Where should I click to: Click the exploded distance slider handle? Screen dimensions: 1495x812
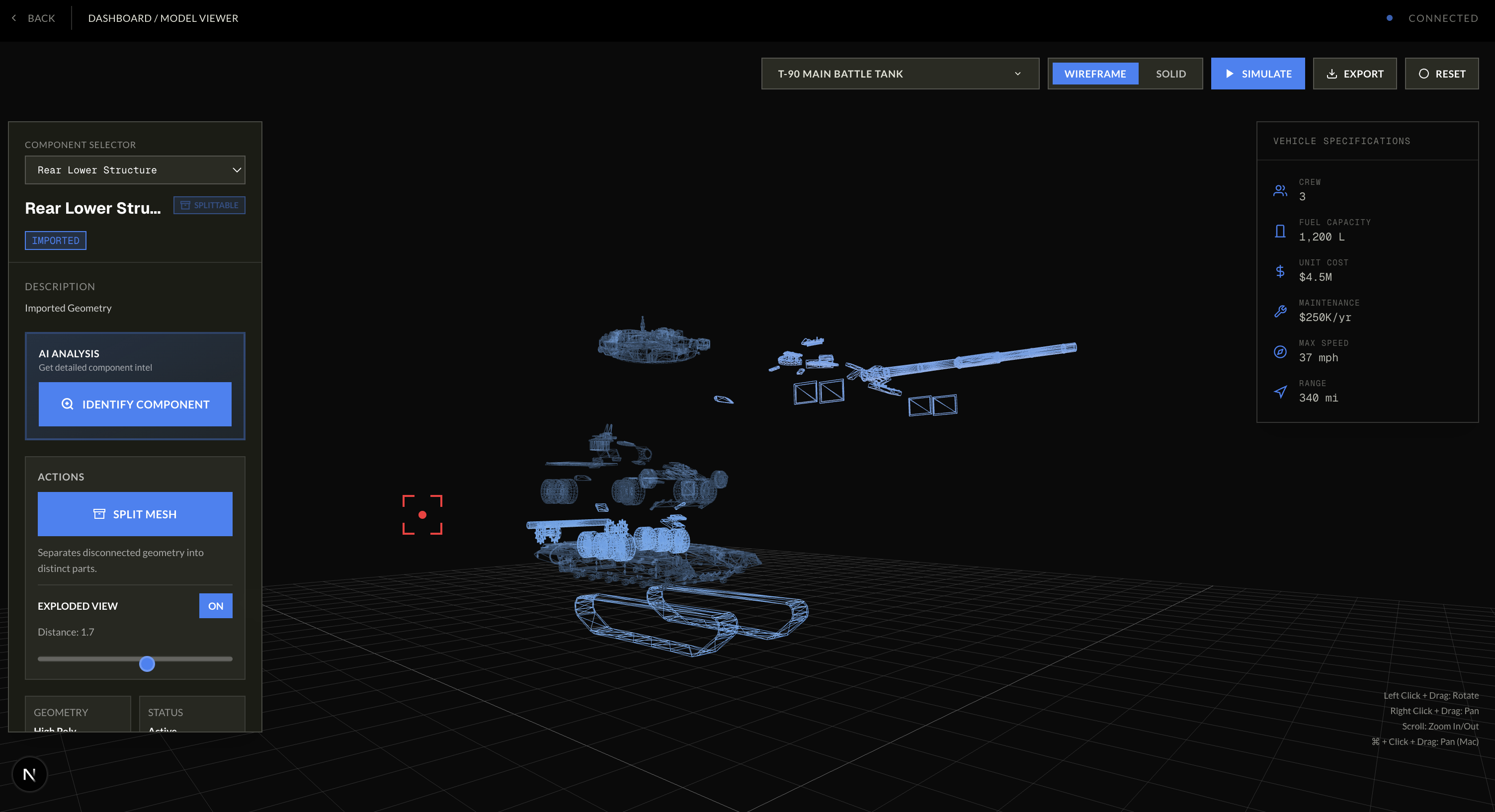point(148,663)
